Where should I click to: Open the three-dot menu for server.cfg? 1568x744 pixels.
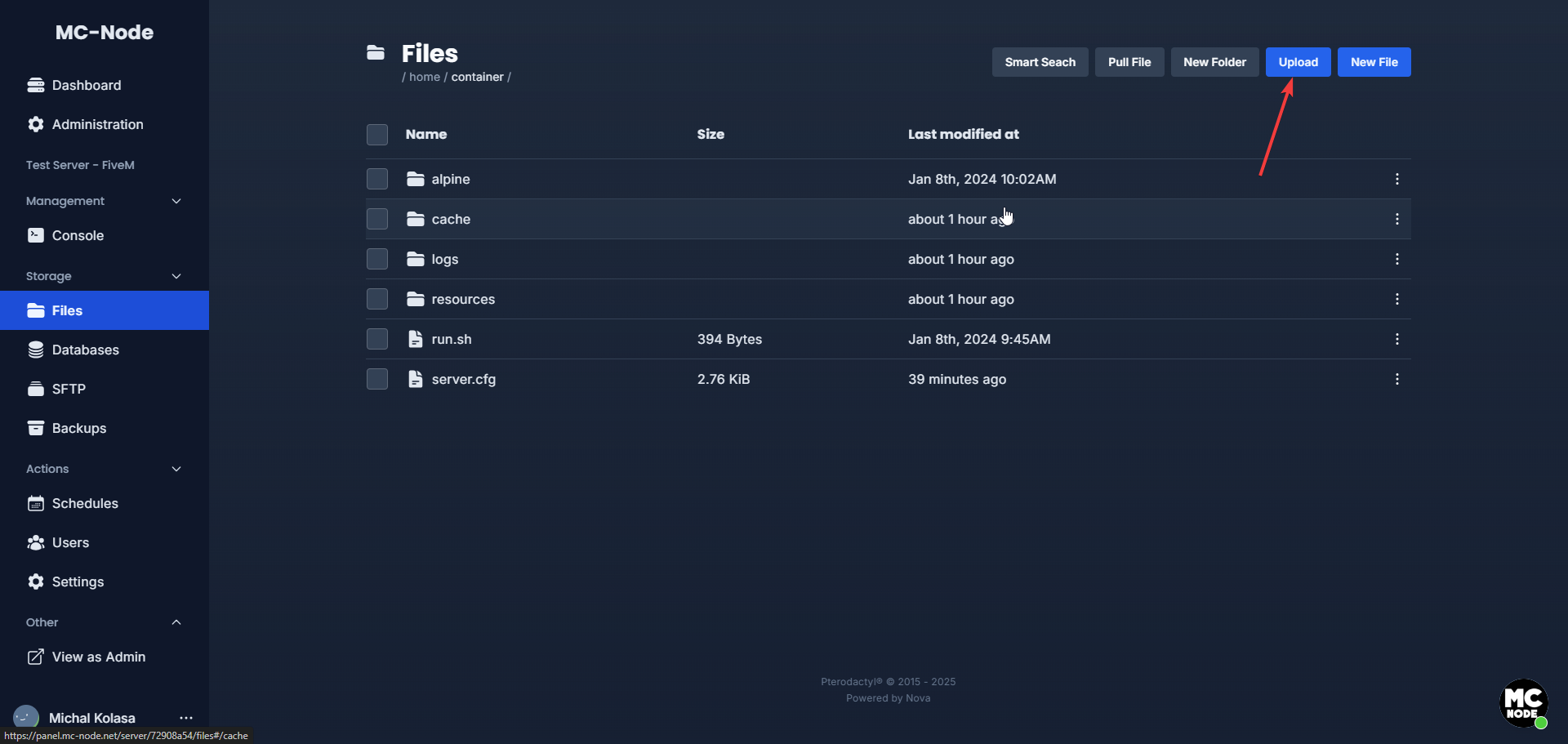pyautogui.click(x=1397, y=379)
